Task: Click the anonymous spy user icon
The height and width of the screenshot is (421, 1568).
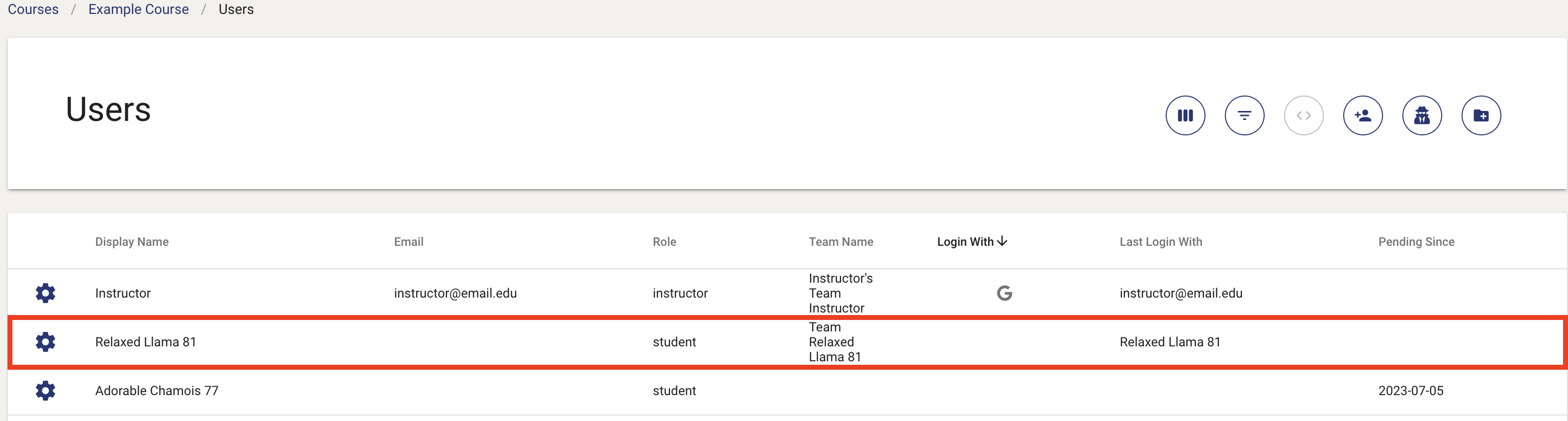Action: [x=1421, y=115]
